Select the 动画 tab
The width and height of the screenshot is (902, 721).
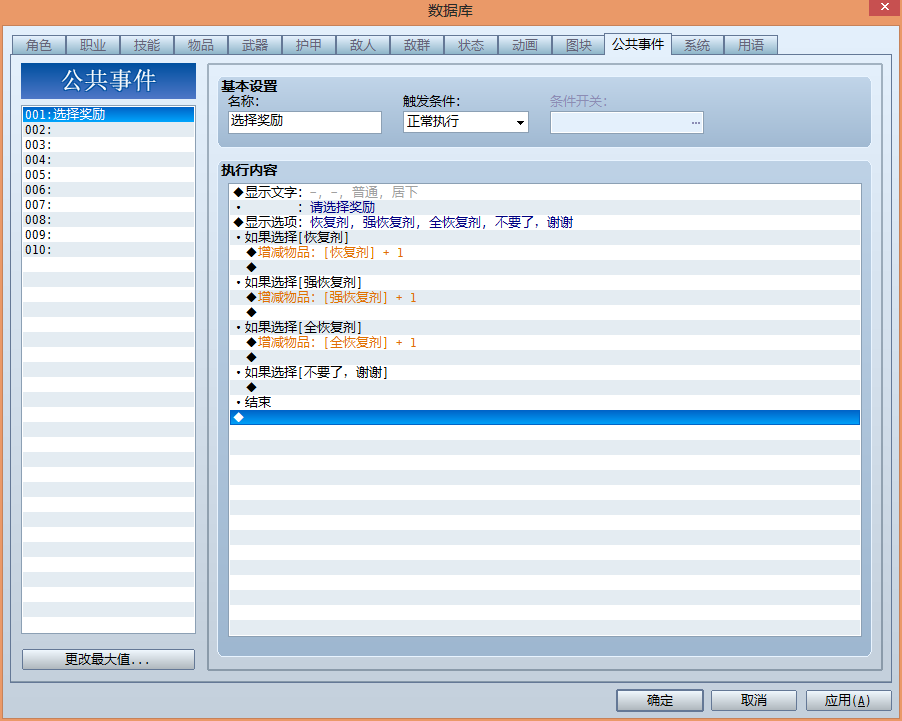point(525,45)
